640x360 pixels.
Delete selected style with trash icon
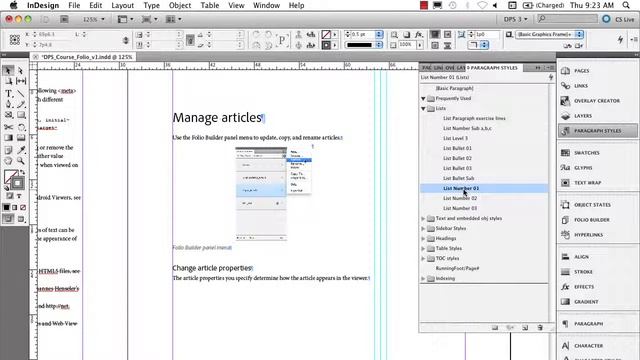(x=540, y=327)
